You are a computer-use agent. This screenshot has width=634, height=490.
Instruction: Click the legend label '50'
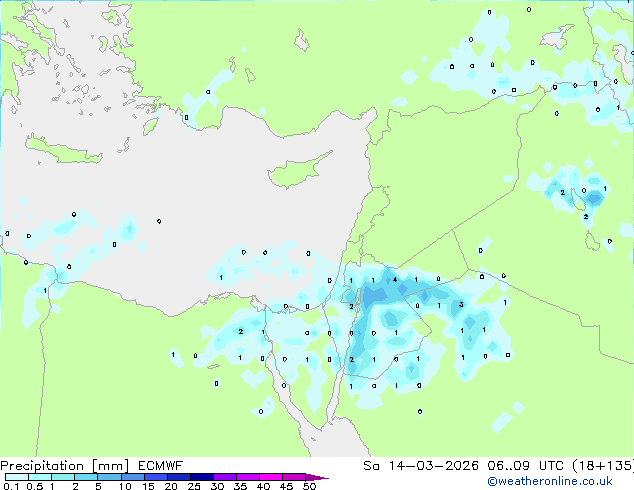pos(309,486)
